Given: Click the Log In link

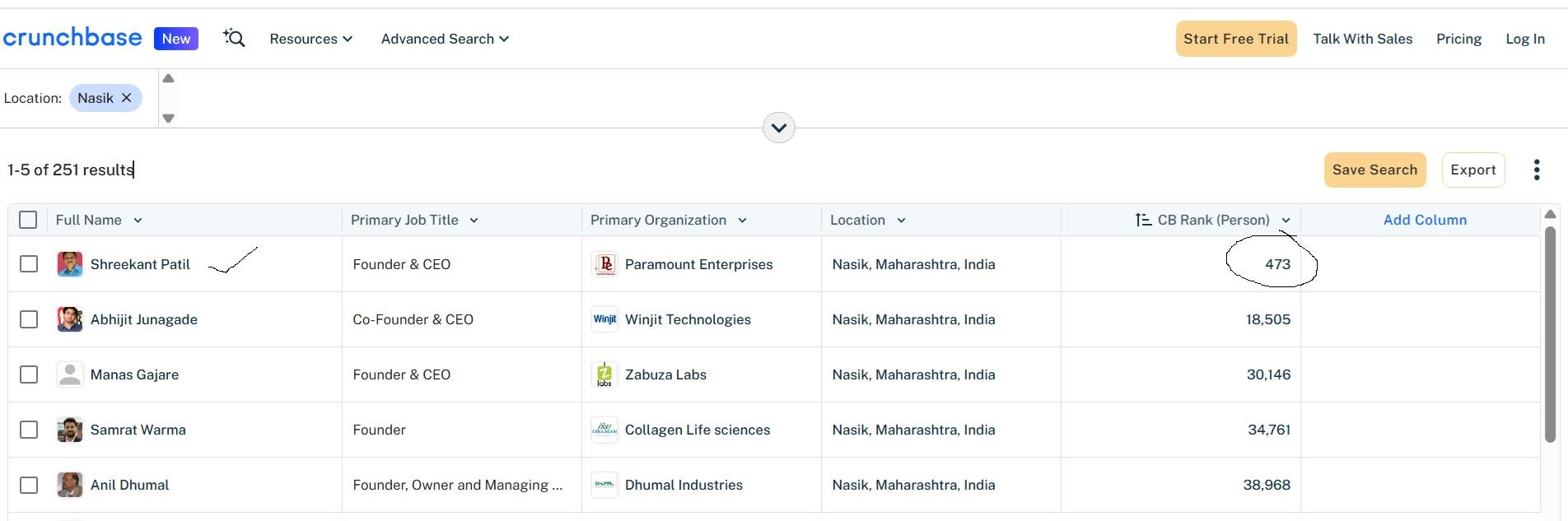Looking at the screenshot, I should tap(1525, 39).
